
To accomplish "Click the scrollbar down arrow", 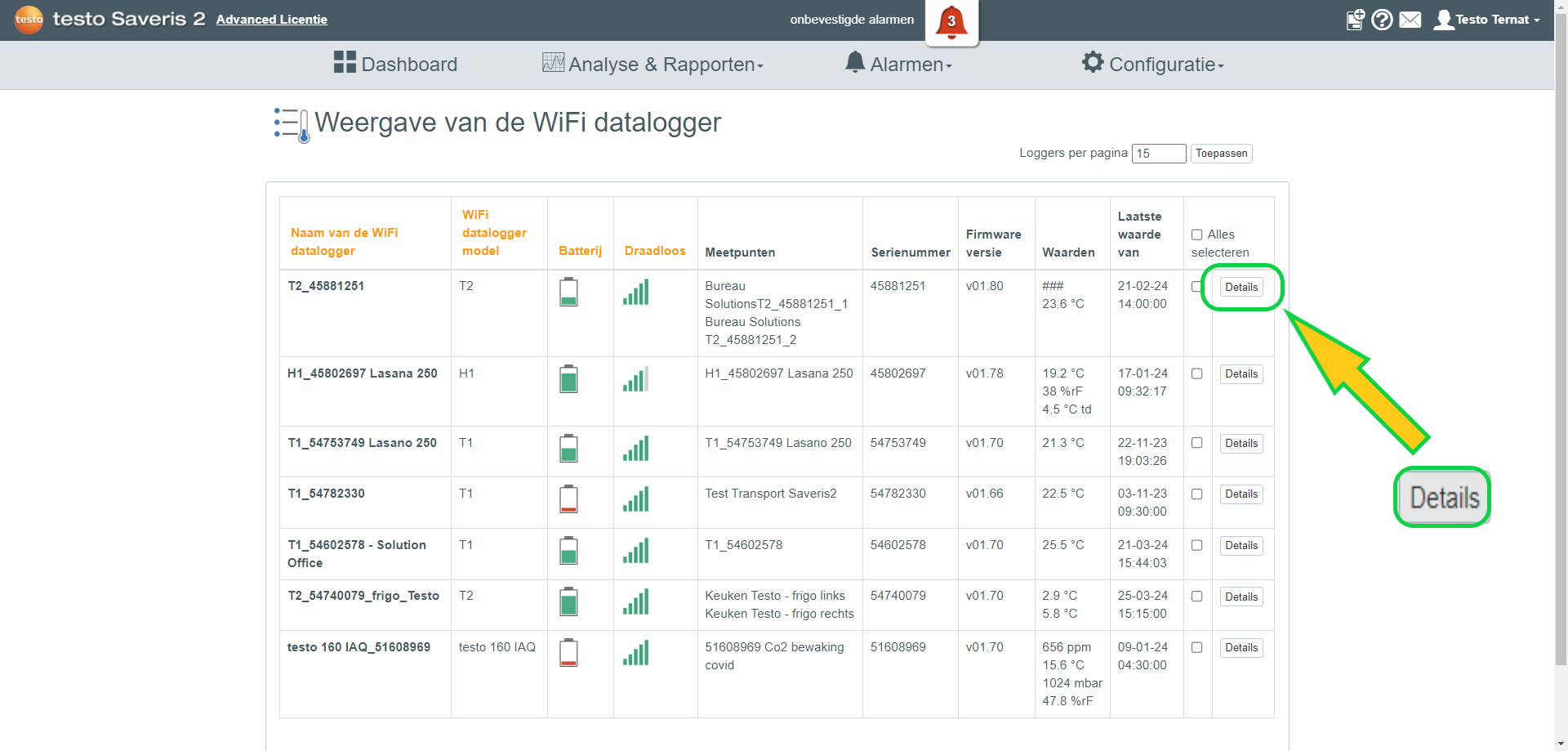I will click(1561, 744).
